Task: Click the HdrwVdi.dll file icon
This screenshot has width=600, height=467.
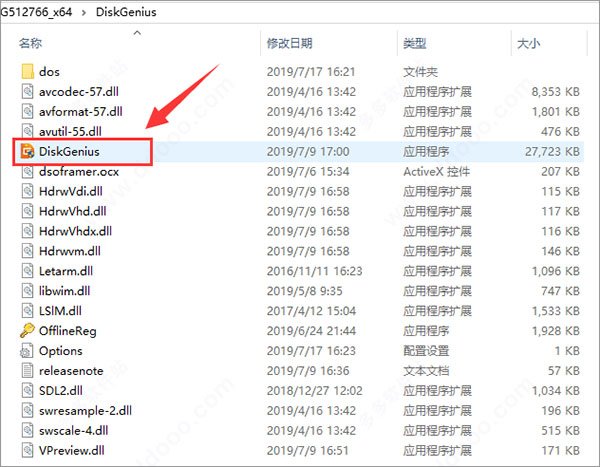Action: click(x=28, y=191)
